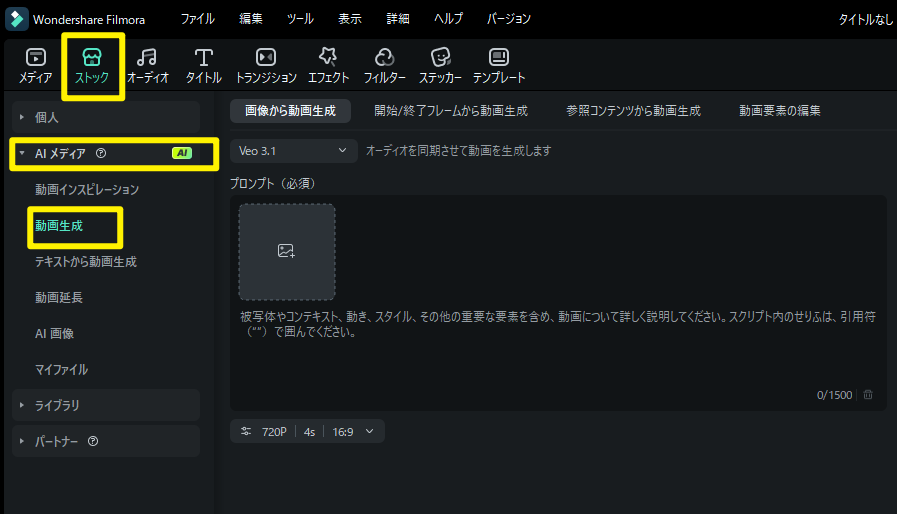Select 動画延長 in sidebar
This screenshot has height=514, width=897.
(x=59, y=298)
